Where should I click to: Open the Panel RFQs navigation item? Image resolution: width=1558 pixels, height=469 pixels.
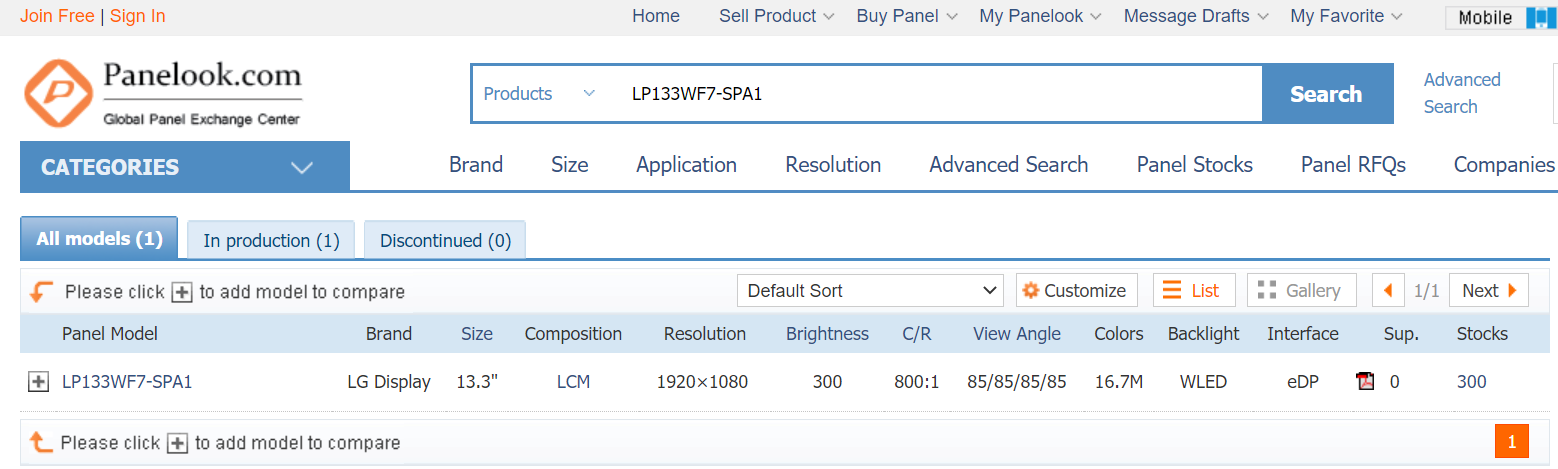(x=1353, y=165)
